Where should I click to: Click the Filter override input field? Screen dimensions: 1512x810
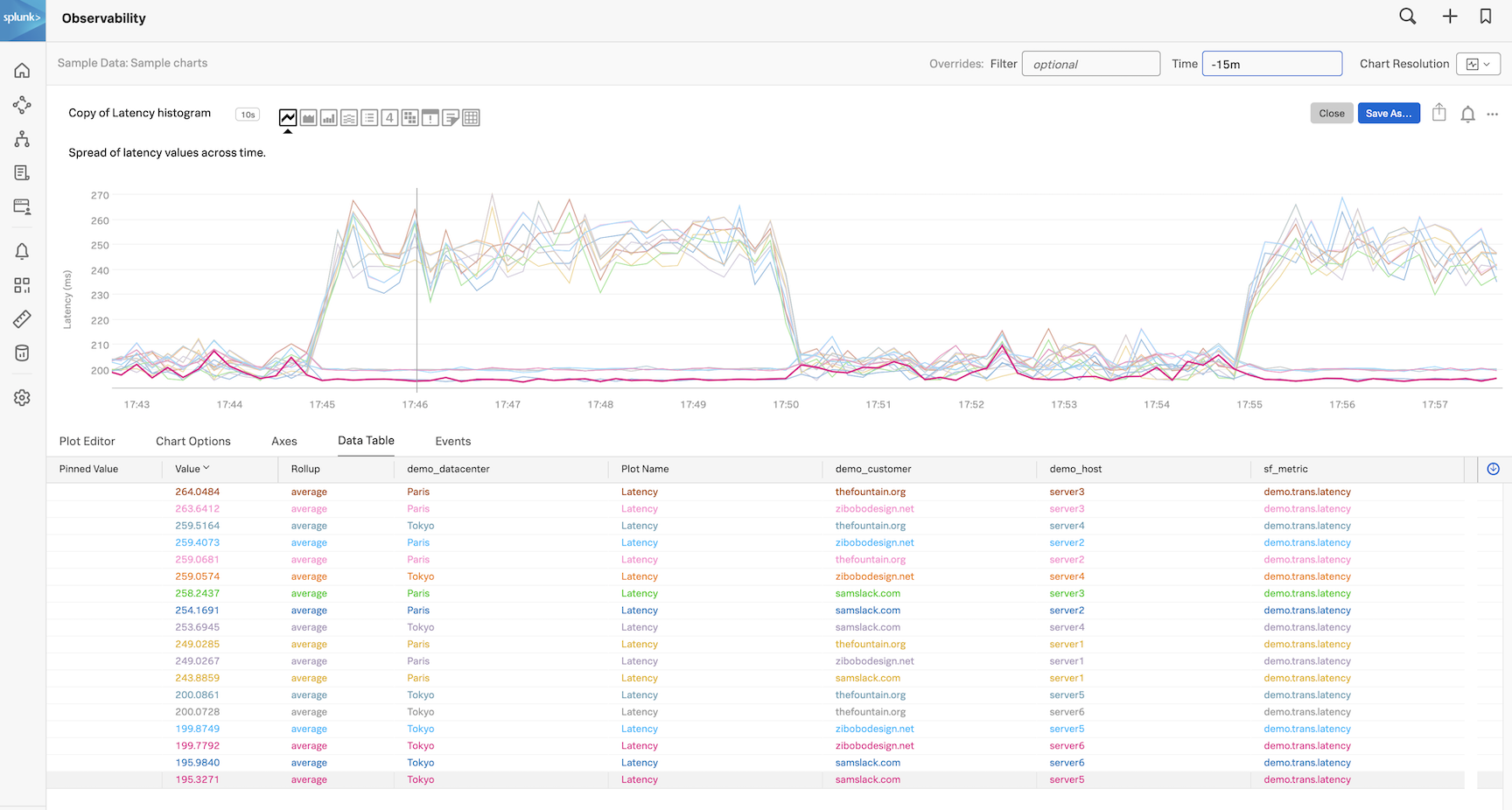click(x=1090, y=64)
